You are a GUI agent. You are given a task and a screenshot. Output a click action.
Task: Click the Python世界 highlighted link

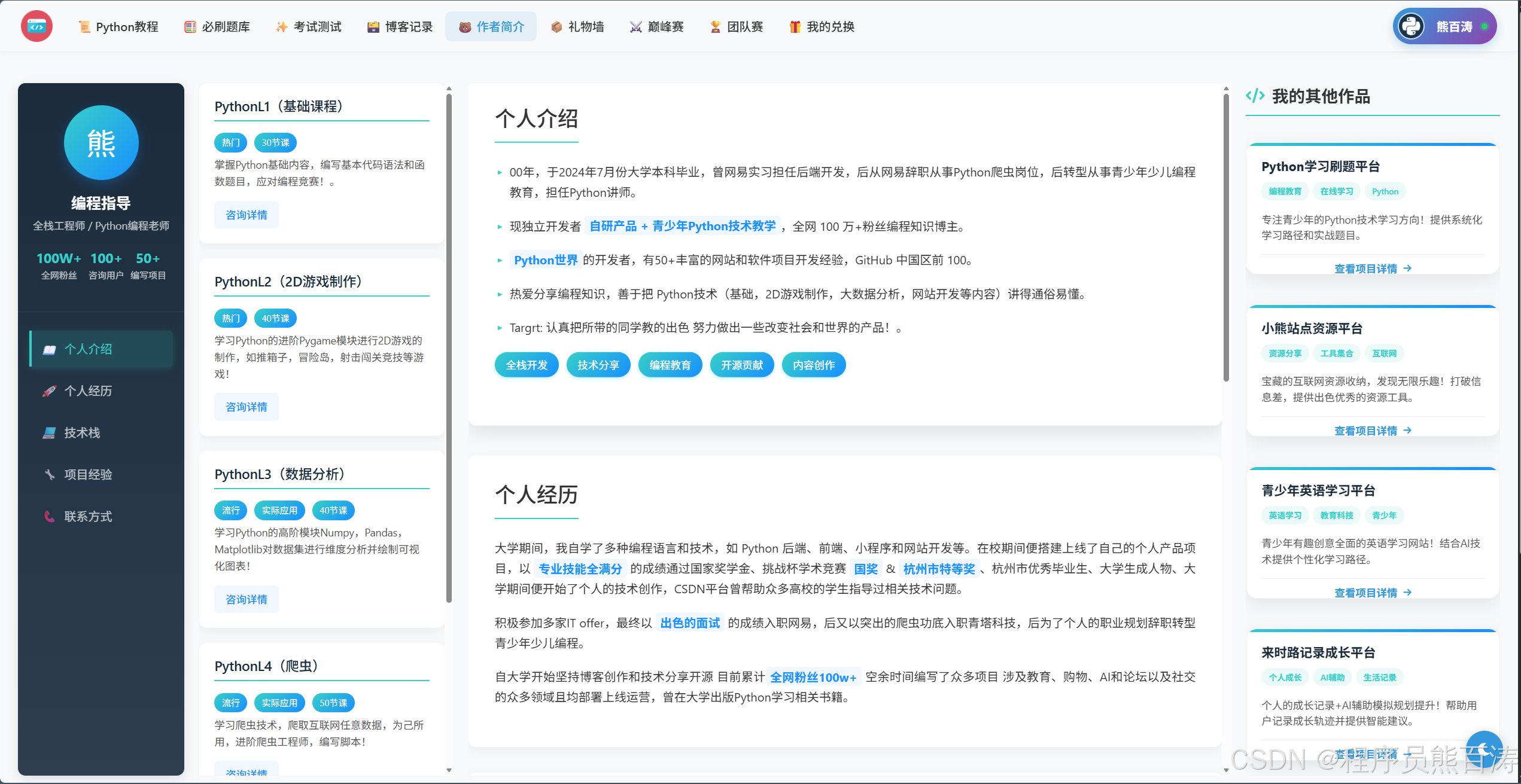546,260
